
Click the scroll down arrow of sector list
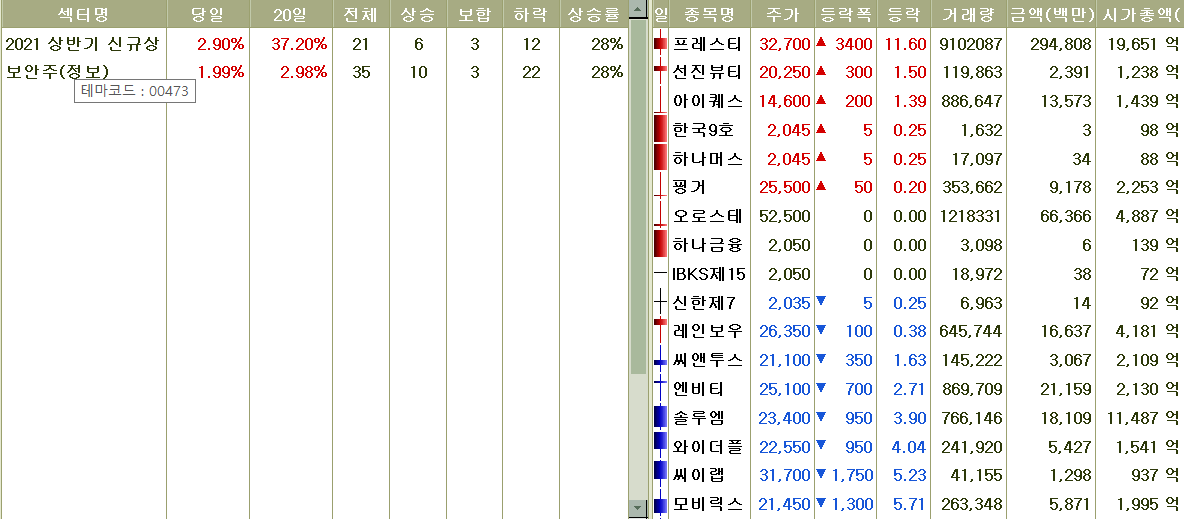[x=638, y=508]
